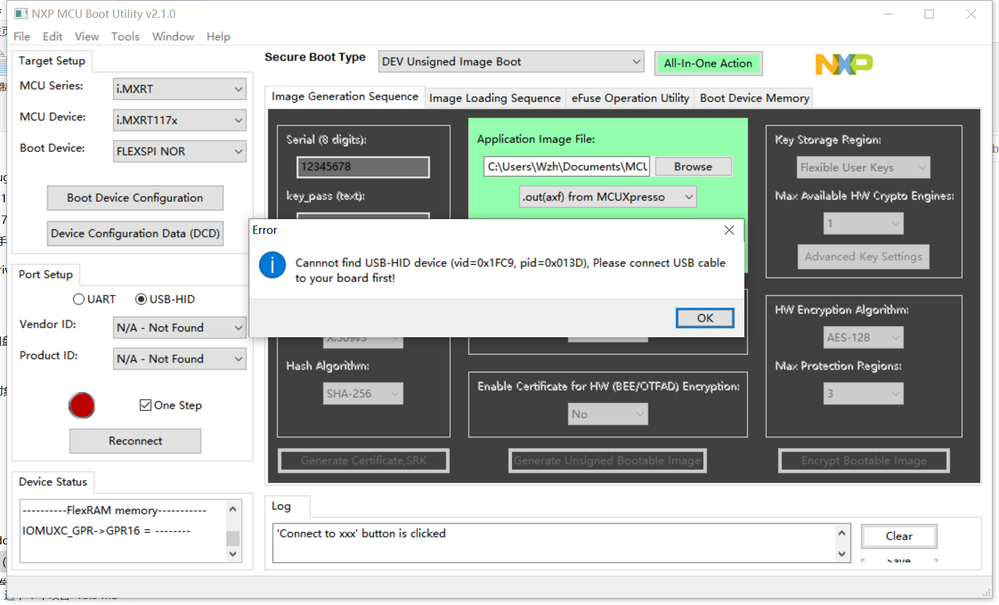The image size is (999, 605).
Task: Open the Hash Algorithm SHA-256 dropdown
Action: point(363,394)
